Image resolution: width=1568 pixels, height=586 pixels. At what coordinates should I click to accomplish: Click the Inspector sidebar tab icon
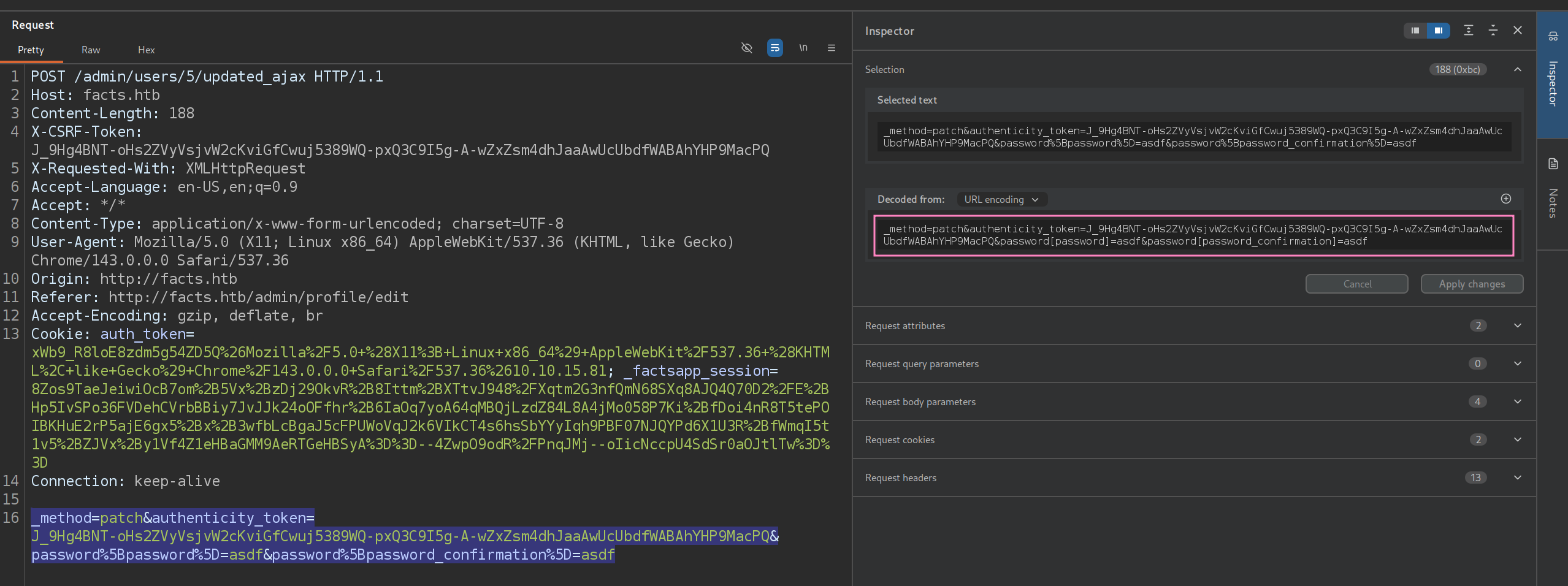[1553, 37]
